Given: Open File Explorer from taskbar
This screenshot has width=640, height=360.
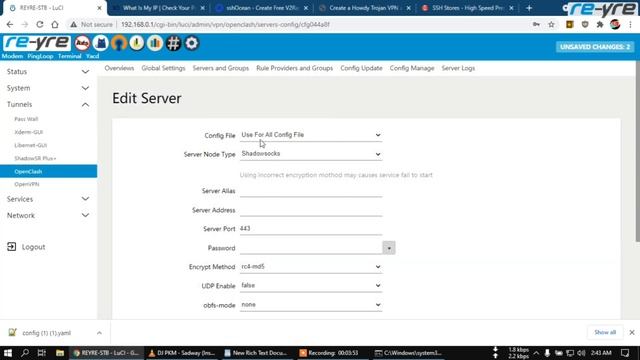Looking at the screenshot, I should click(x=60, y=353).
